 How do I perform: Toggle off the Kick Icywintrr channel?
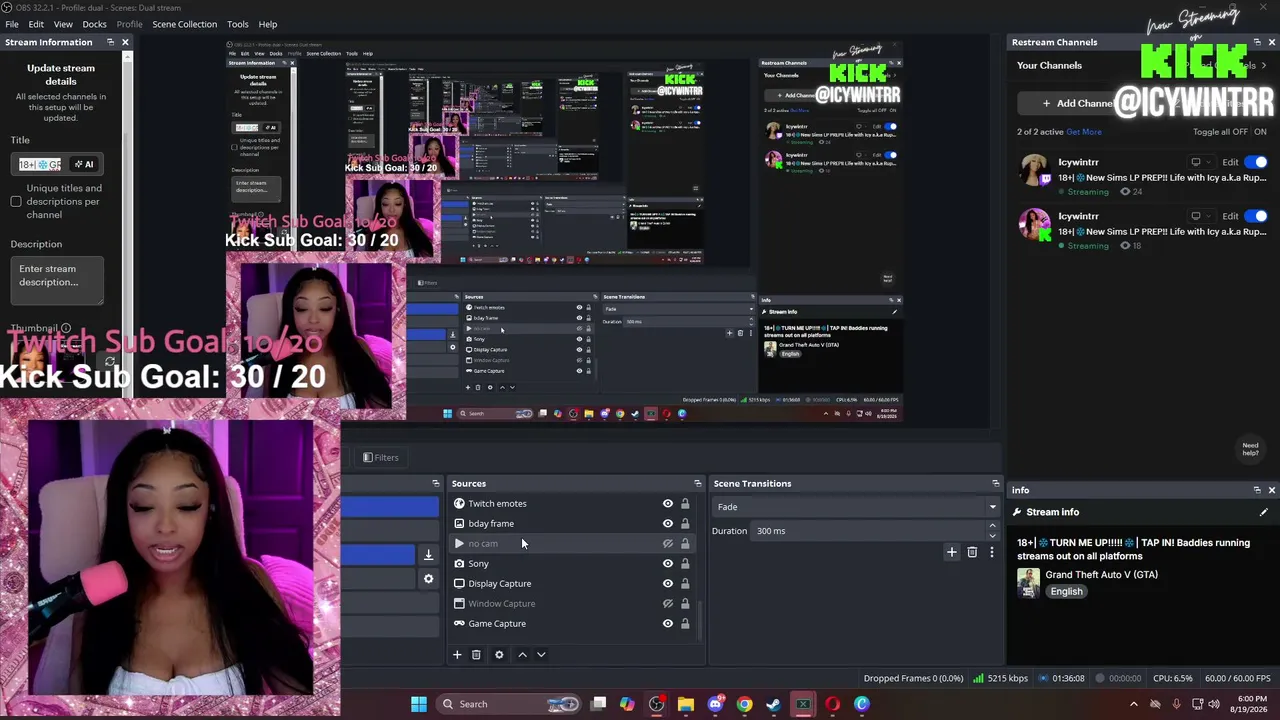(1257, 216)
